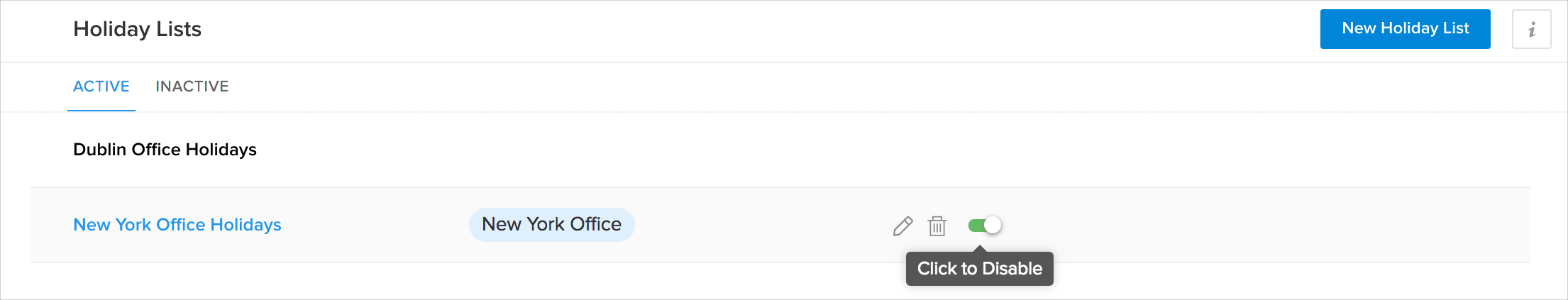Click the Holiday Lists page heading

click(x=137, y=29)
